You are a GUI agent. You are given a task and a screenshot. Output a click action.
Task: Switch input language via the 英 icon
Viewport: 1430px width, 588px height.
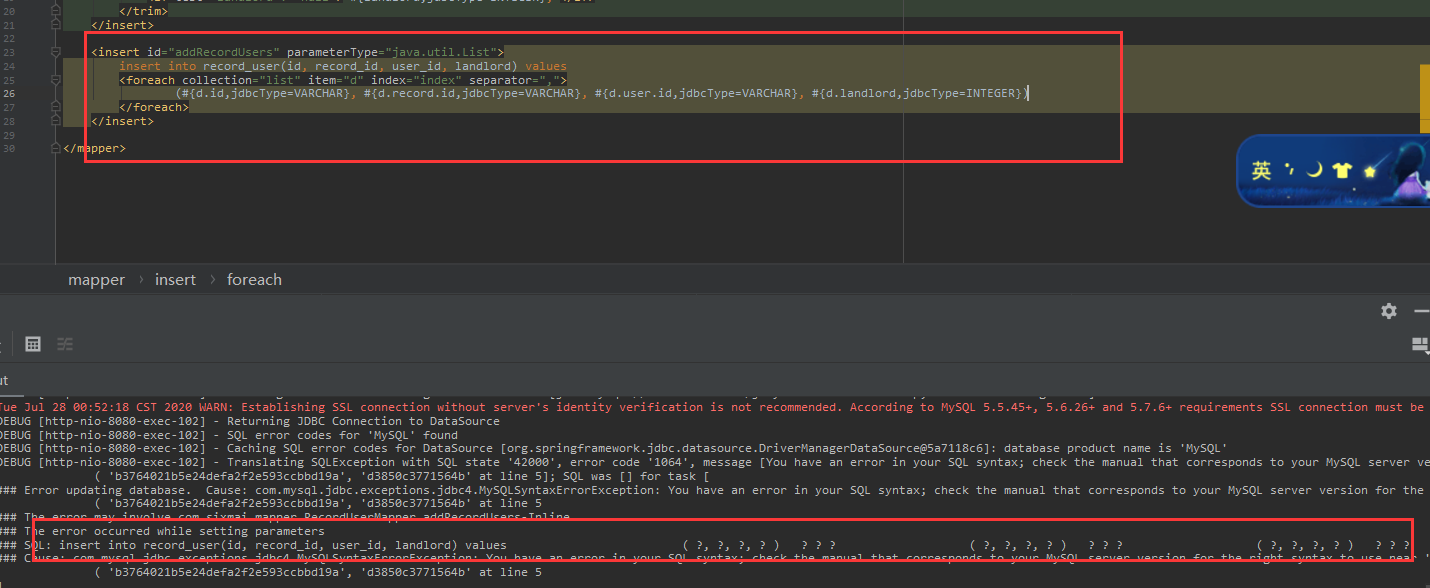[1262, 171]
